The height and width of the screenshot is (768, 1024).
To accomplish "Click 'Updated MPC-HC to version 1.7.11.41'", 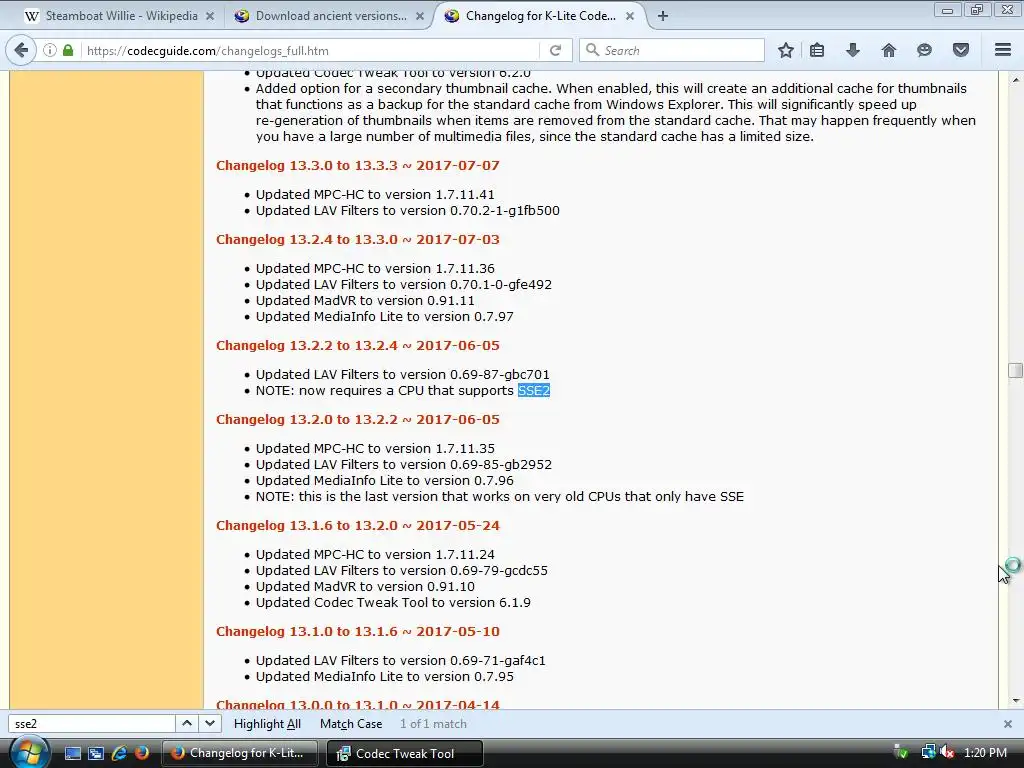I will pyautogui.click(x=375, y=195).
